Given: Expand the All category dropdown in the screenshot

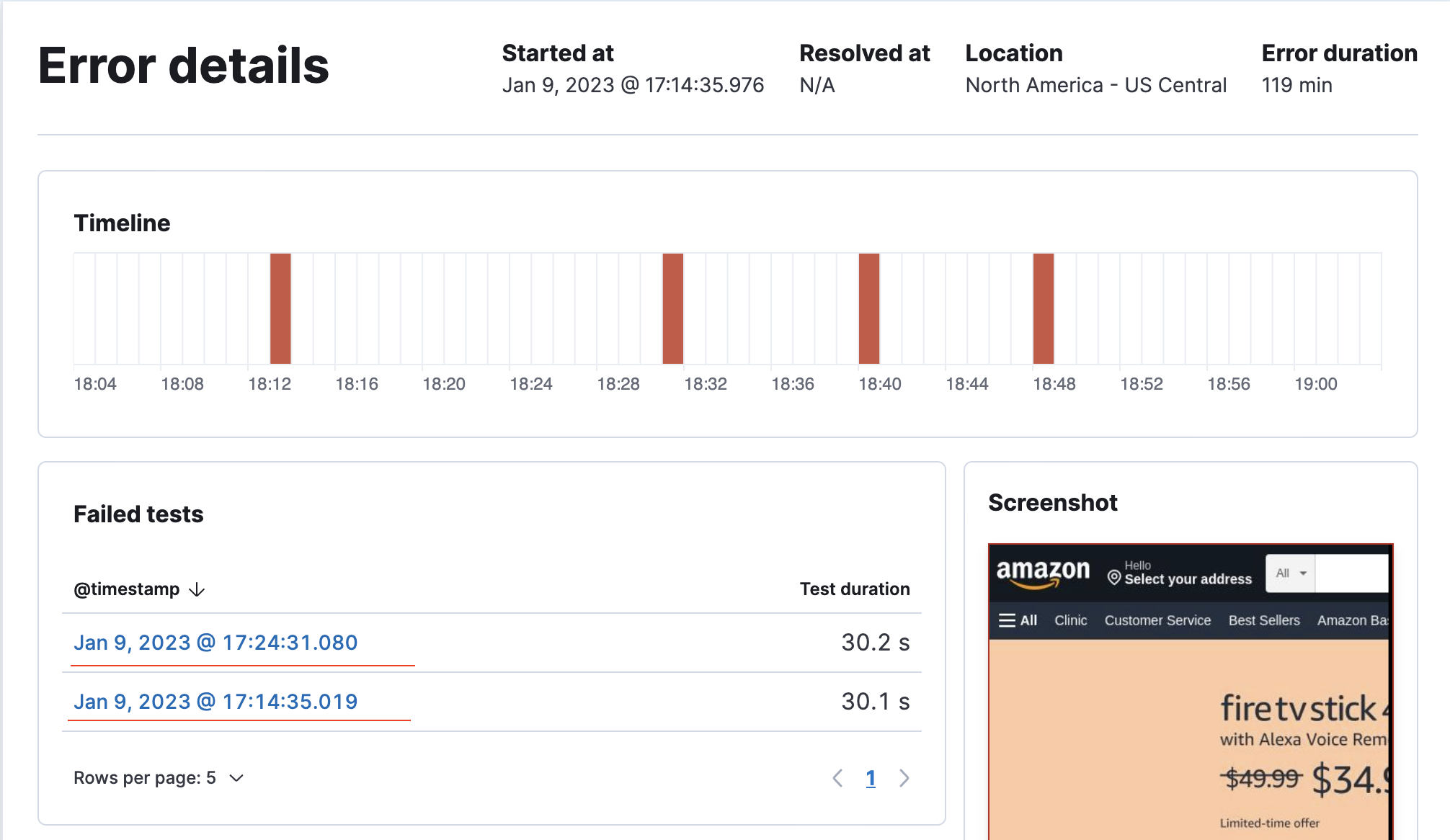Looking at the screenshot, I should pos(1289,573).
